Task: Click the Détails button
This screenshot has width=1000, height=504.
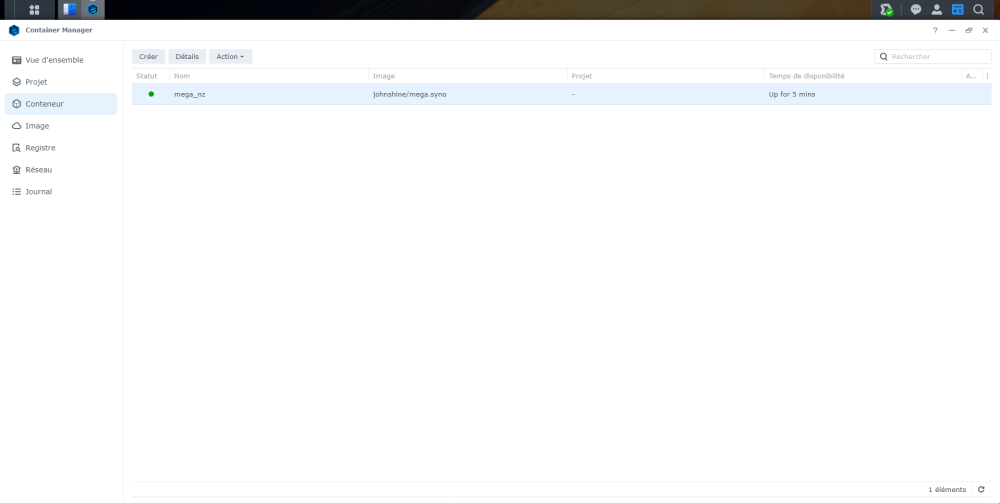Action: click(187, 57)
